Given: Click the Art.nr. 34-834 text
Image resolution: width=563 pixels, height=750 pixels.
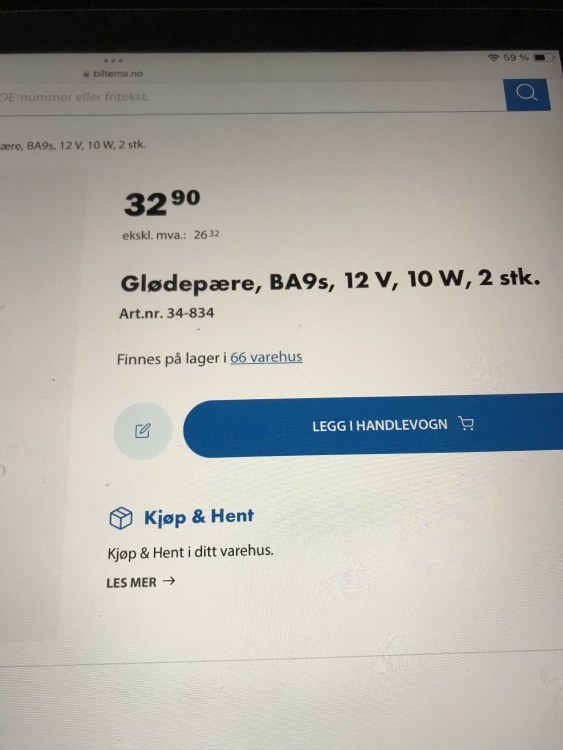Looking at the screenshot, I should click(166, 313).
